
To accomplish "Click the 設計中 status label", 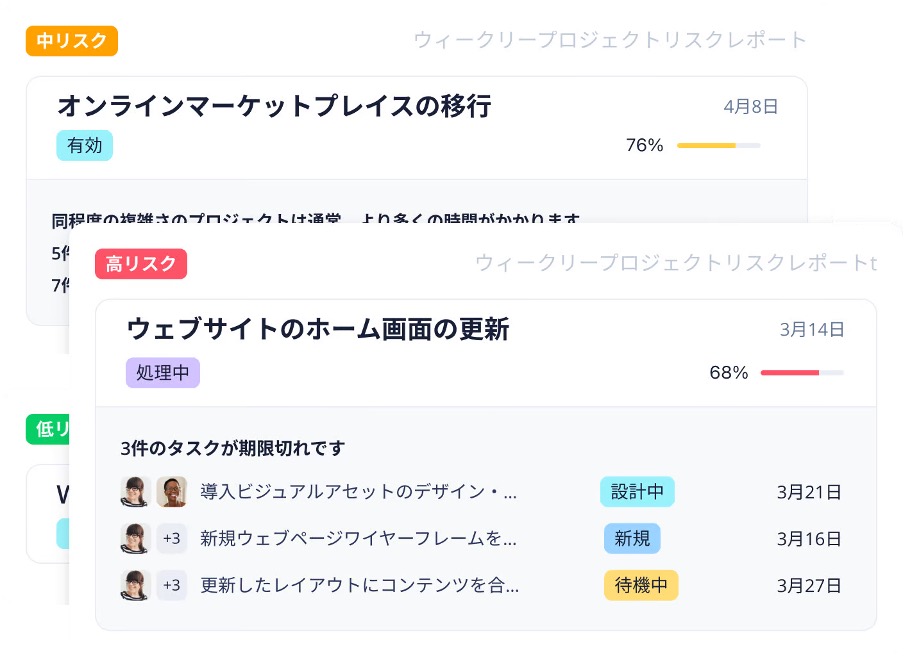I will click(637, 492).
